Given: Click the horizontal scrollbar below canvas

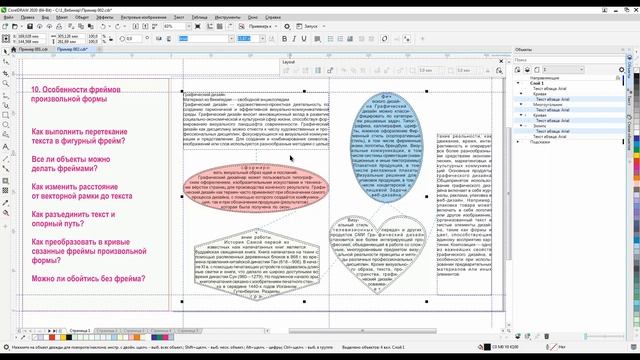Looking at the screenshot, I should click(362, 331).
